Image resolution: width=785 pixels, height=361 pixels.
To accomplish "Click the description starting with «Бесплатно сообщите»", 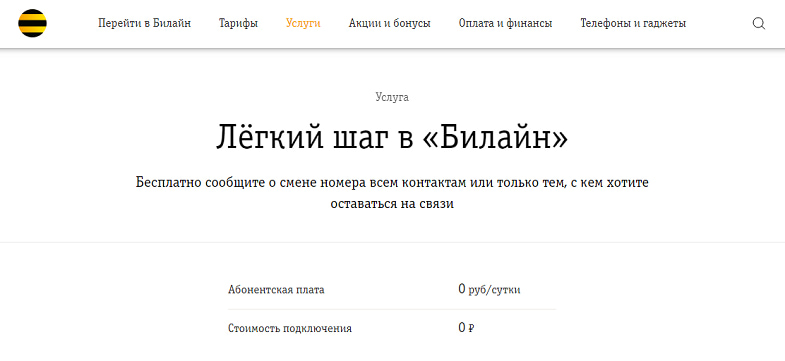I will [x=392, y=193].
